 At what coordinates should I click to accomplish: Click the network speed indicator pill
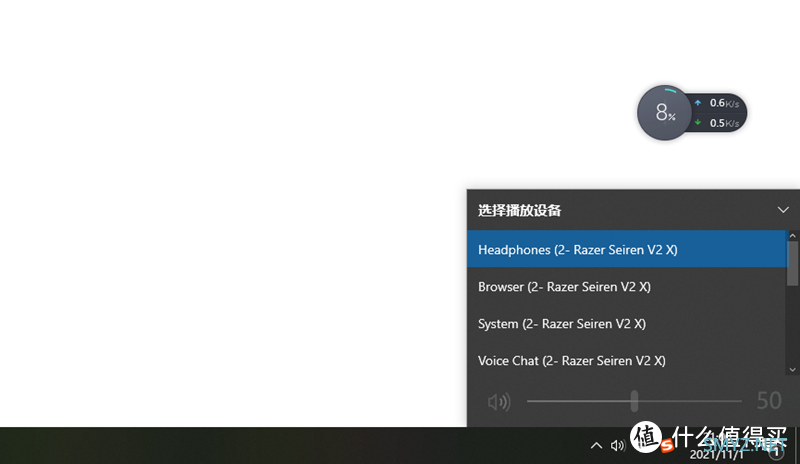click(x=718, y=113)
